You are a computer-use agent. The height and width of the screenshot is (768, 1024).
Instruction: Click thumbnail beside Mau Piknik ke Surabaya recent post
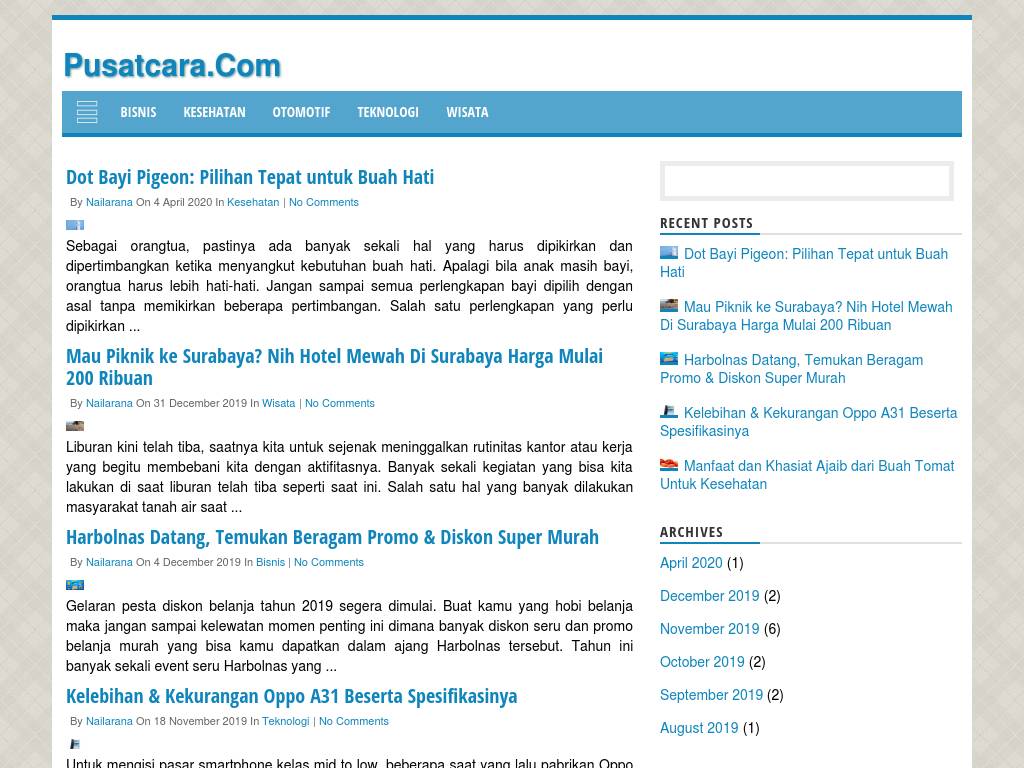tap(669, 306)
